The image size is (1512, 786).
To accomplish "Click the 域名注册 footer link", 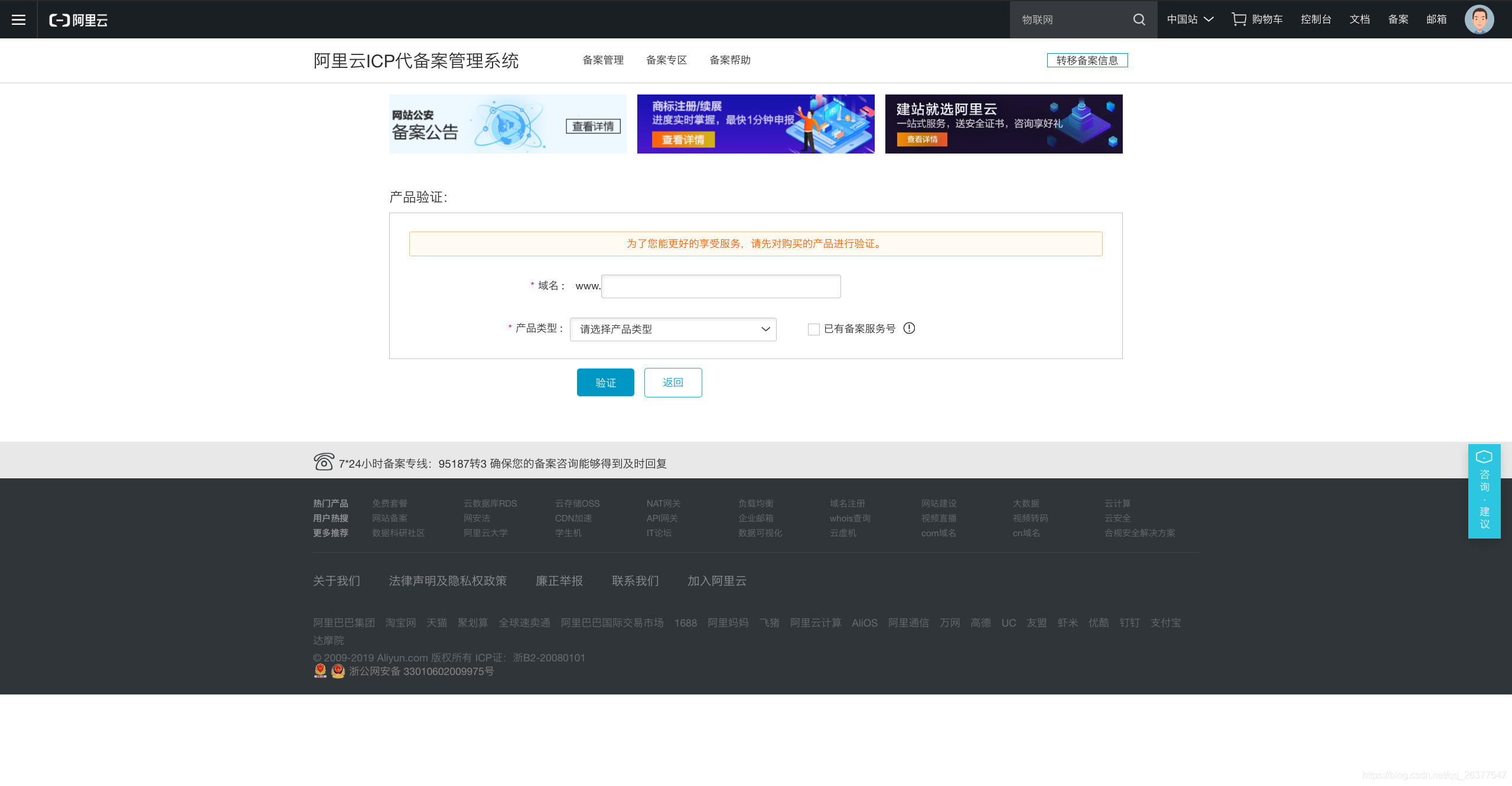I will [848, 503].
